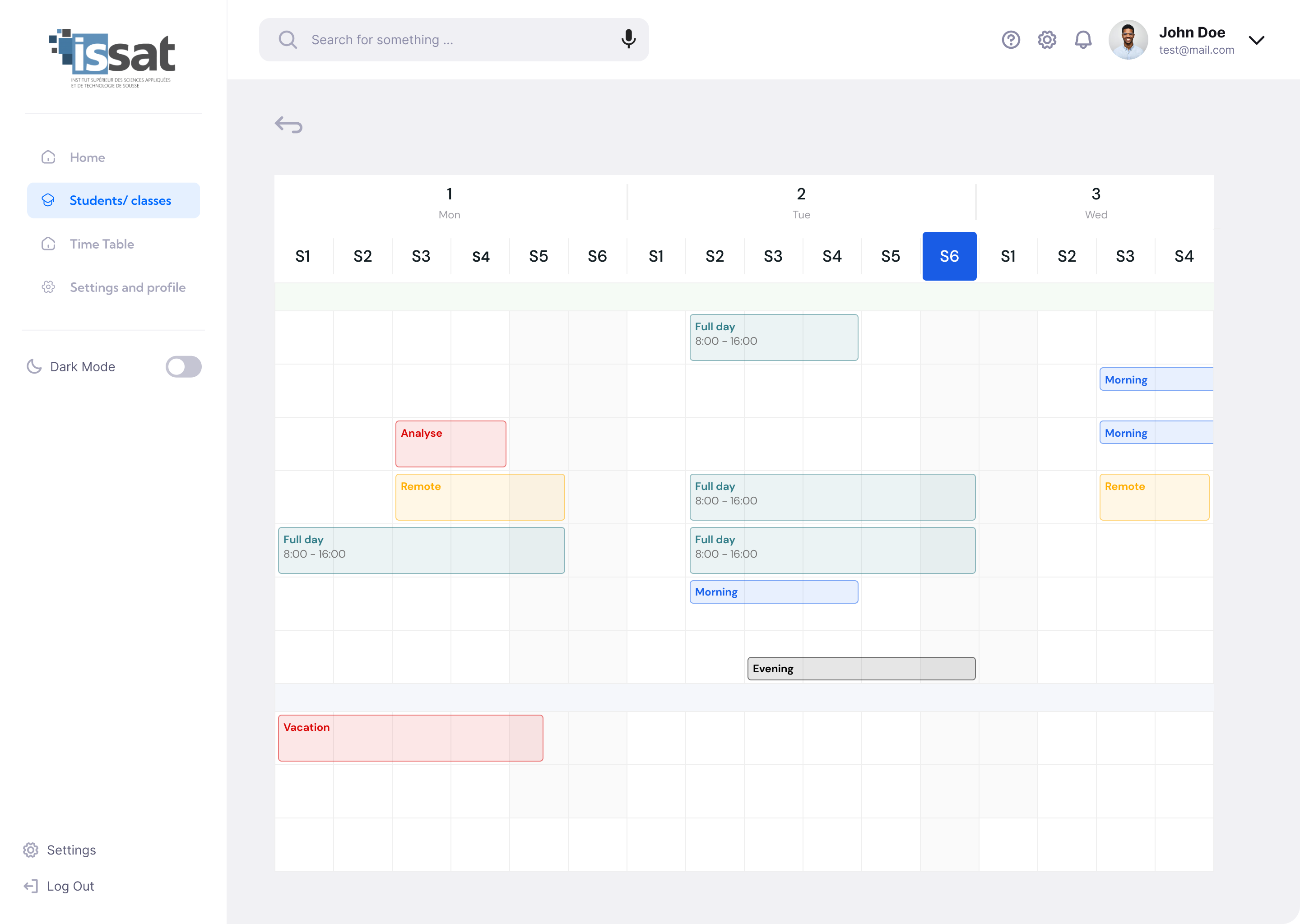Expand the John Doe account dropdown chevron

point(1256,40)
